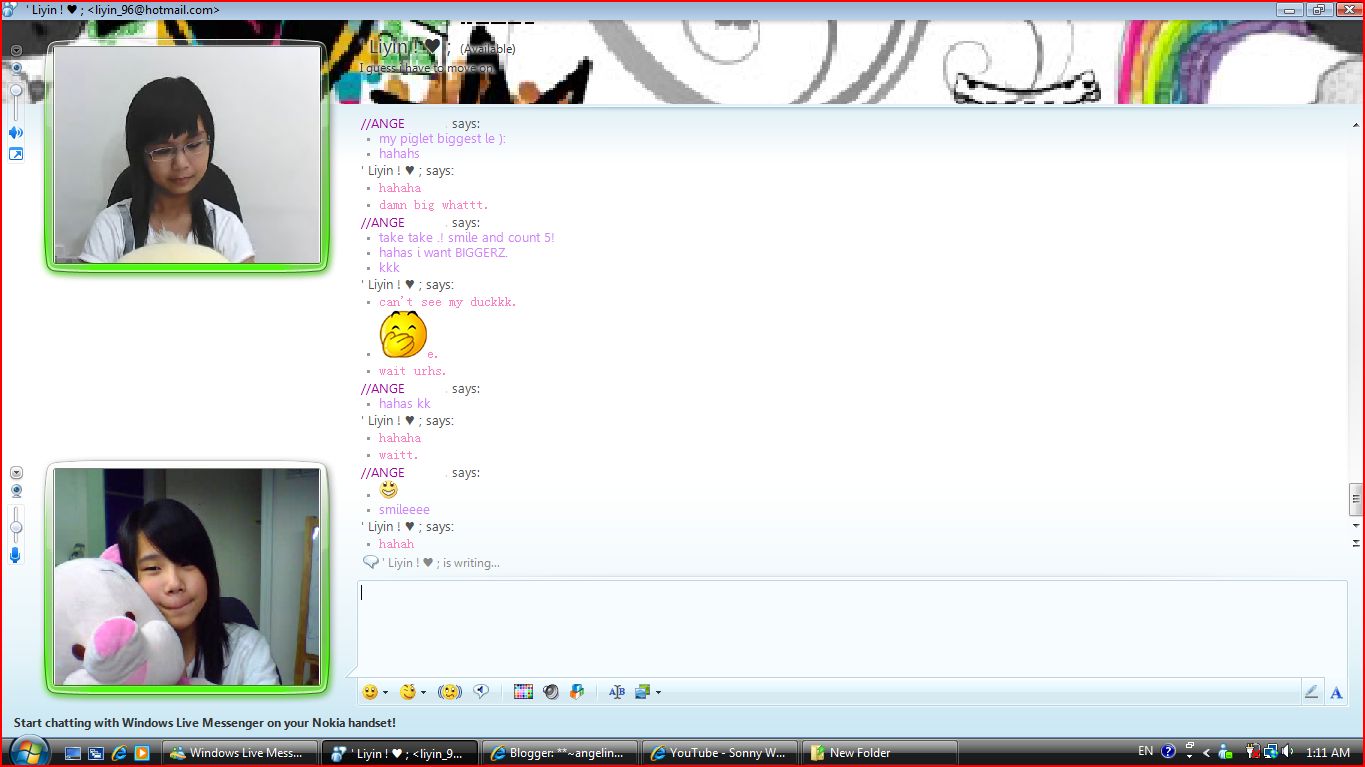Switch to YouTube taskbar window
Screen dimensions: 1365x767
click(720, 753)
